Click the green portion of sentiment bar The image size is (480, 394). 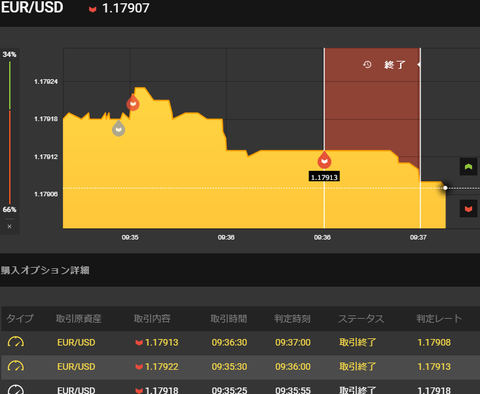coord(10,85)
